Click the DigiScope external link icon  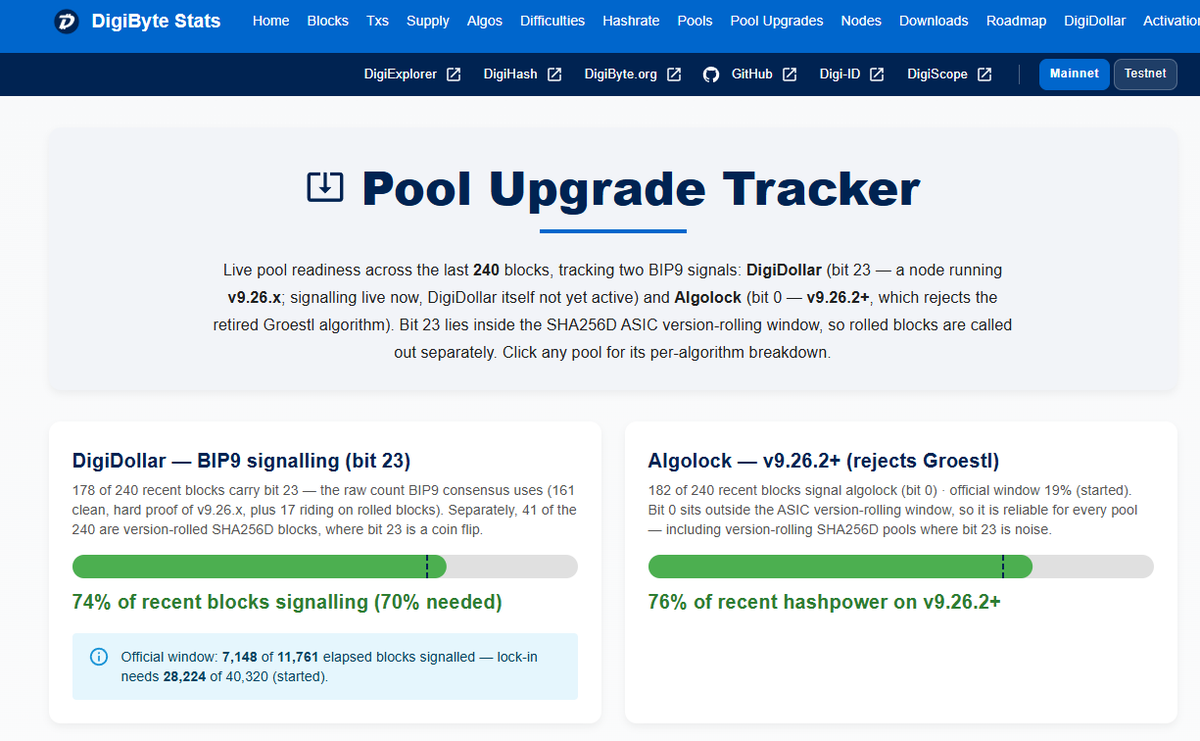pos(984,74)
